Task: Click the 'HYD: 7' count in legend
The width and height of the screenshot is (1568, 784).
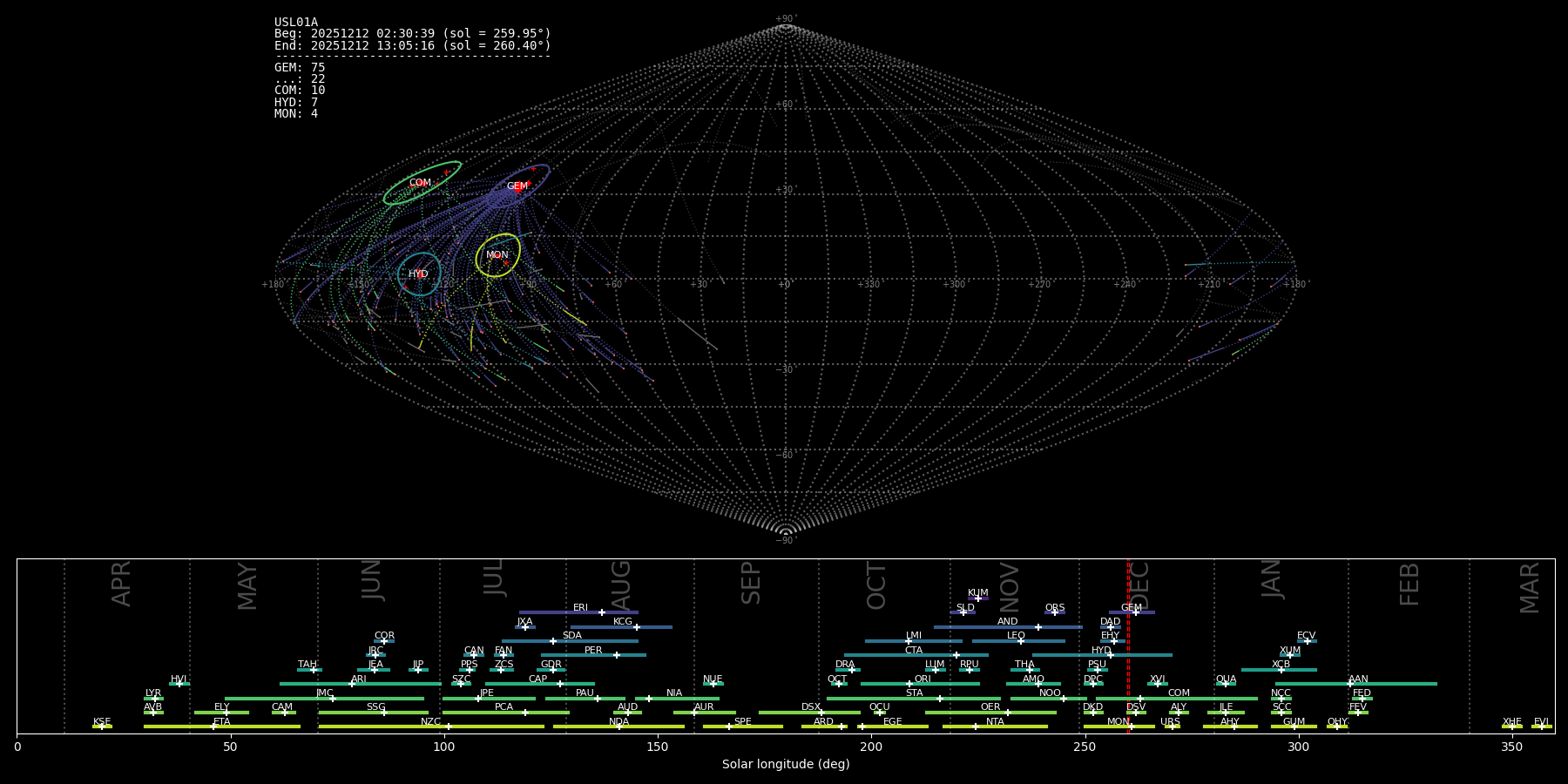Action: (x=296, y=103)
